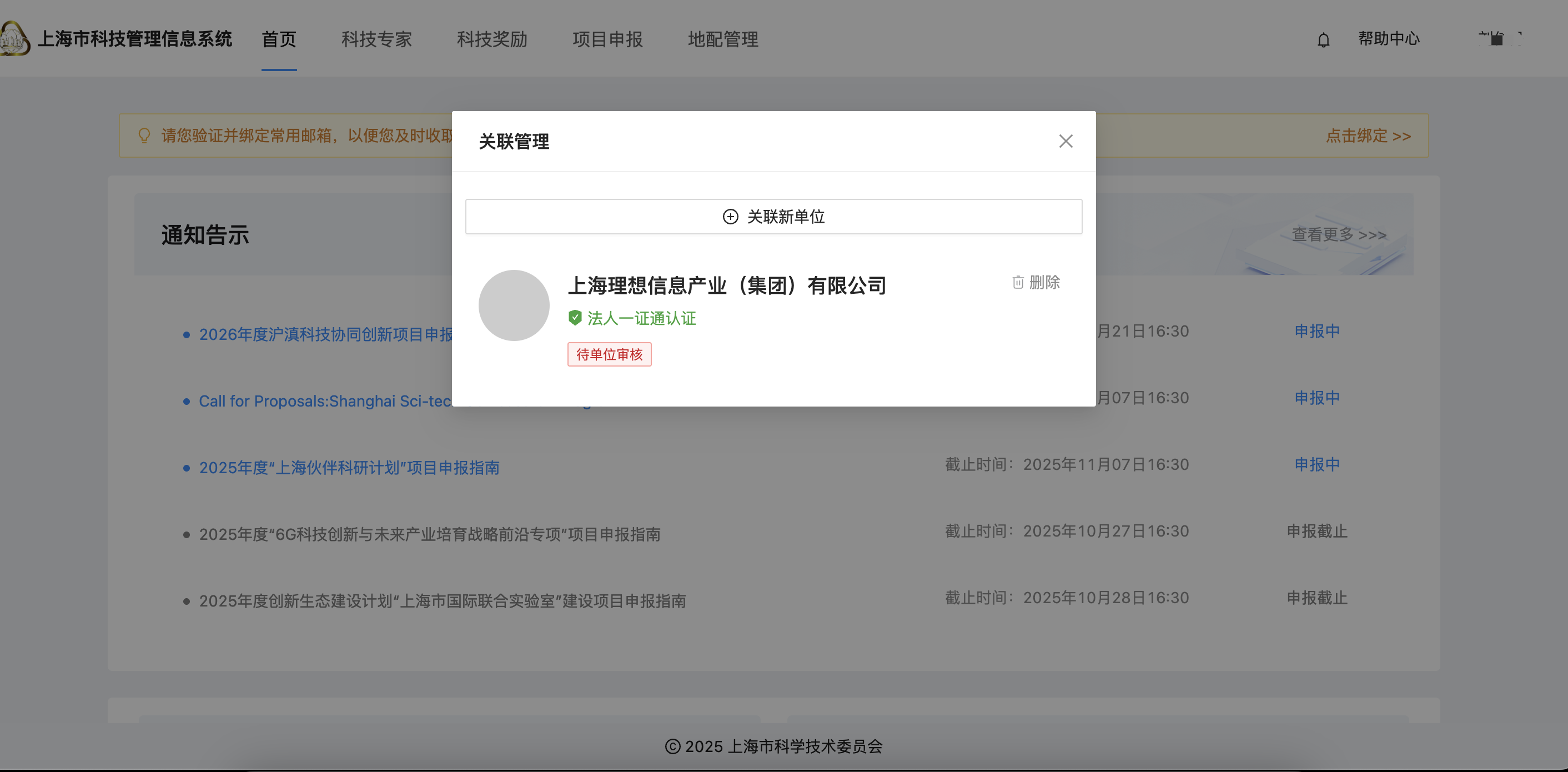
Task: Click the 关联新单位 button
Action: (773, 217)
